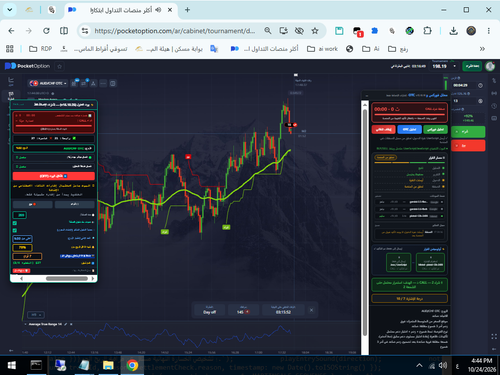500x375 pixels.
Task: Collapse the Average True Range indicator pane
Action: [x=25, y=324]
